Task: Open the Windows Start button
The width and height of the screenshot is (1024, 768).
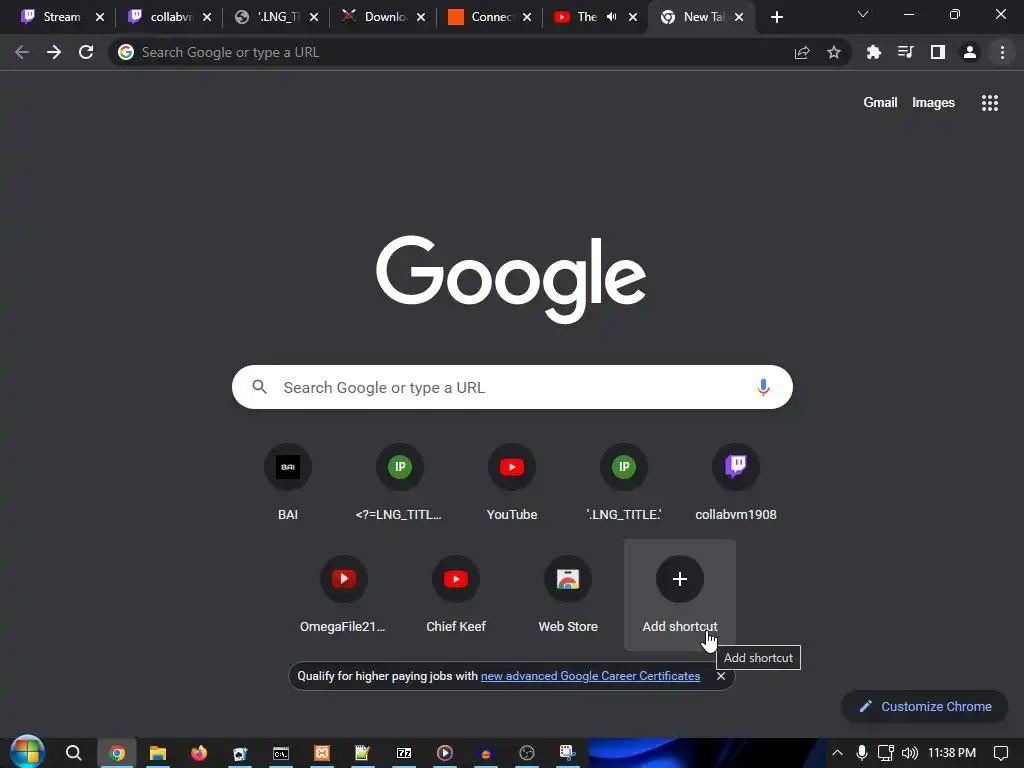Action: coord(27,752)
